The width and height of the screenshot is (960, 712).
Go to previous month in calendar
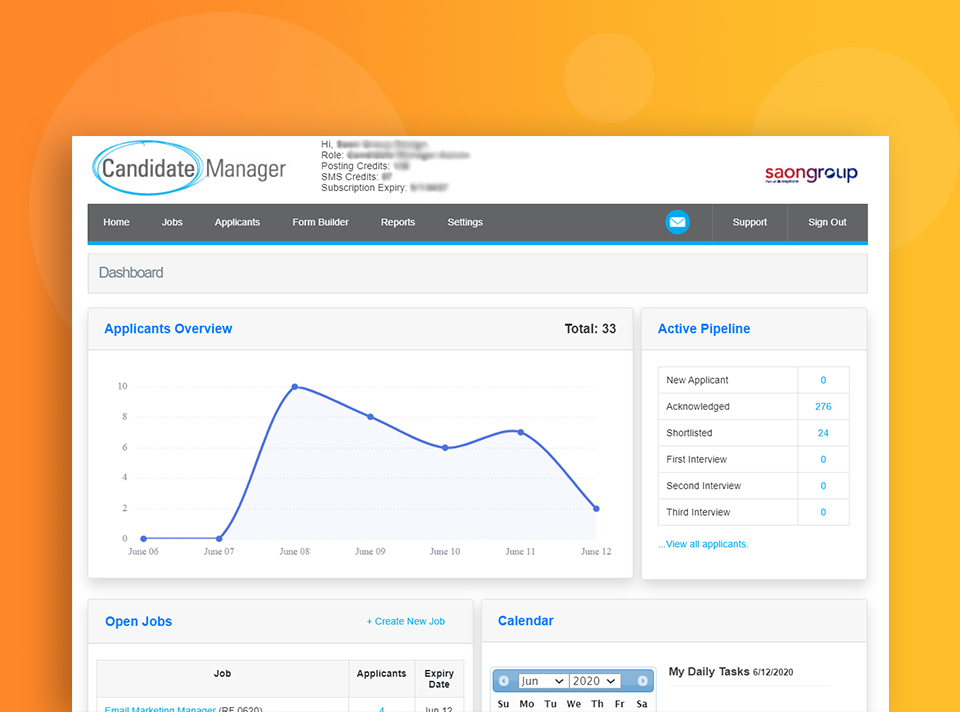point(504,680)
